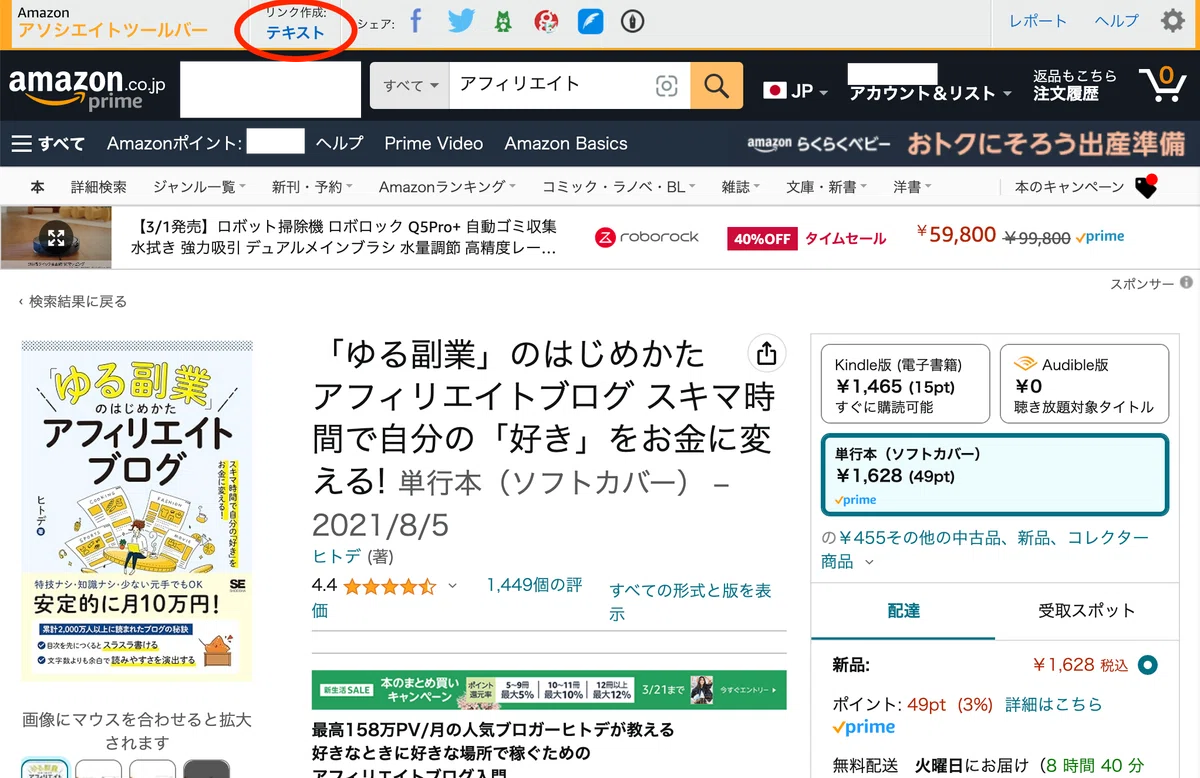Select the 新品 ¥1,628 radio button
The height and width of the screenshot is (778, 1200).
1148,664
